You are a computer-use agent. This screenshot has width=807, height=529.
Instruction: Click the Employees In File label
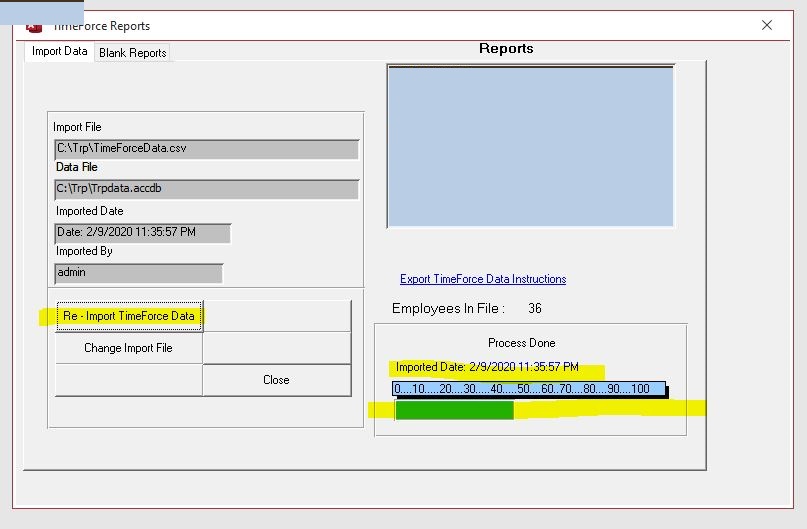click(x=448, y=308)
